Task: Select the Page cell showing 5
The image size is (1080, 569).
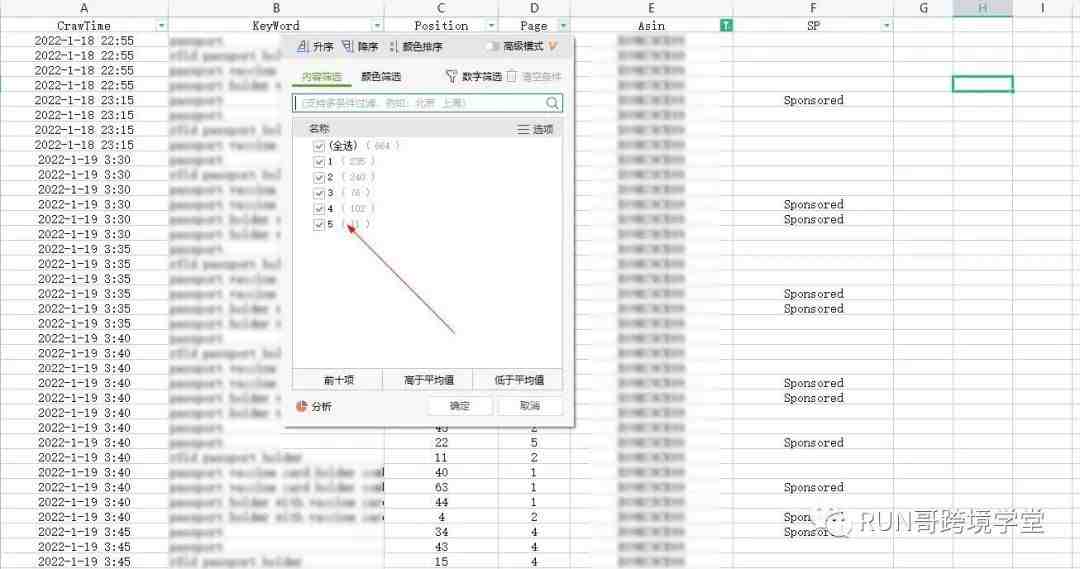Action: pyautogui.click(x=534, y=442)
